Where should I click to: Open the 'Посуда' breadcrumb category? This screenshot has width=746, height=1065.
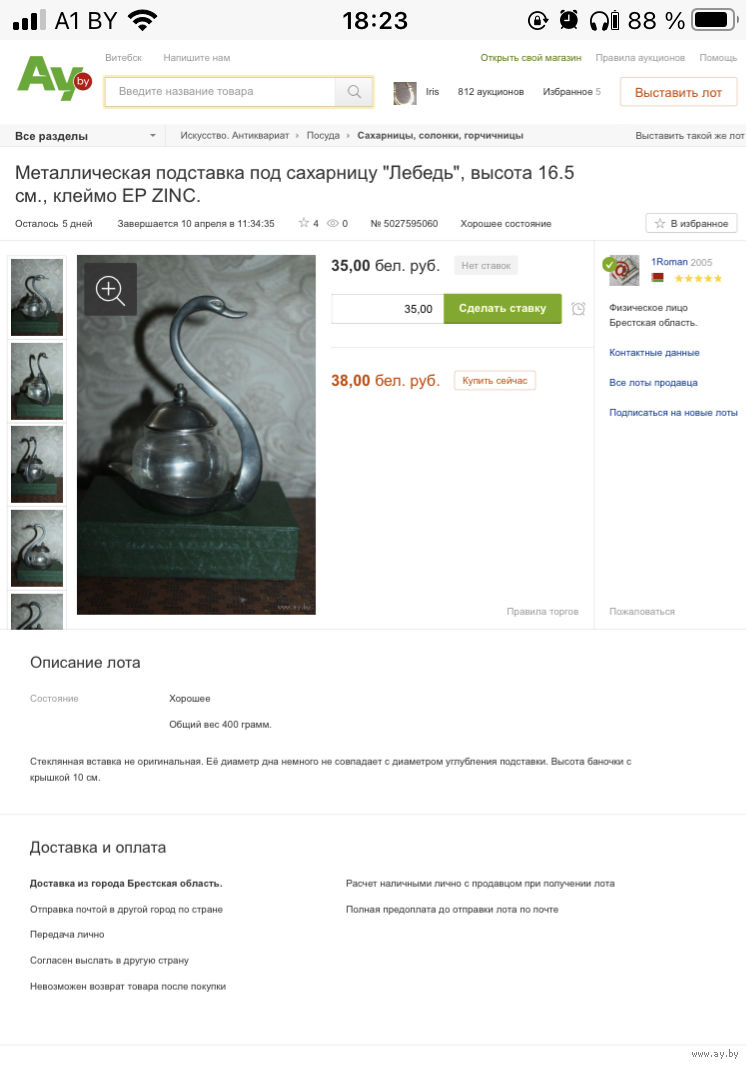[x=323, y=136]
